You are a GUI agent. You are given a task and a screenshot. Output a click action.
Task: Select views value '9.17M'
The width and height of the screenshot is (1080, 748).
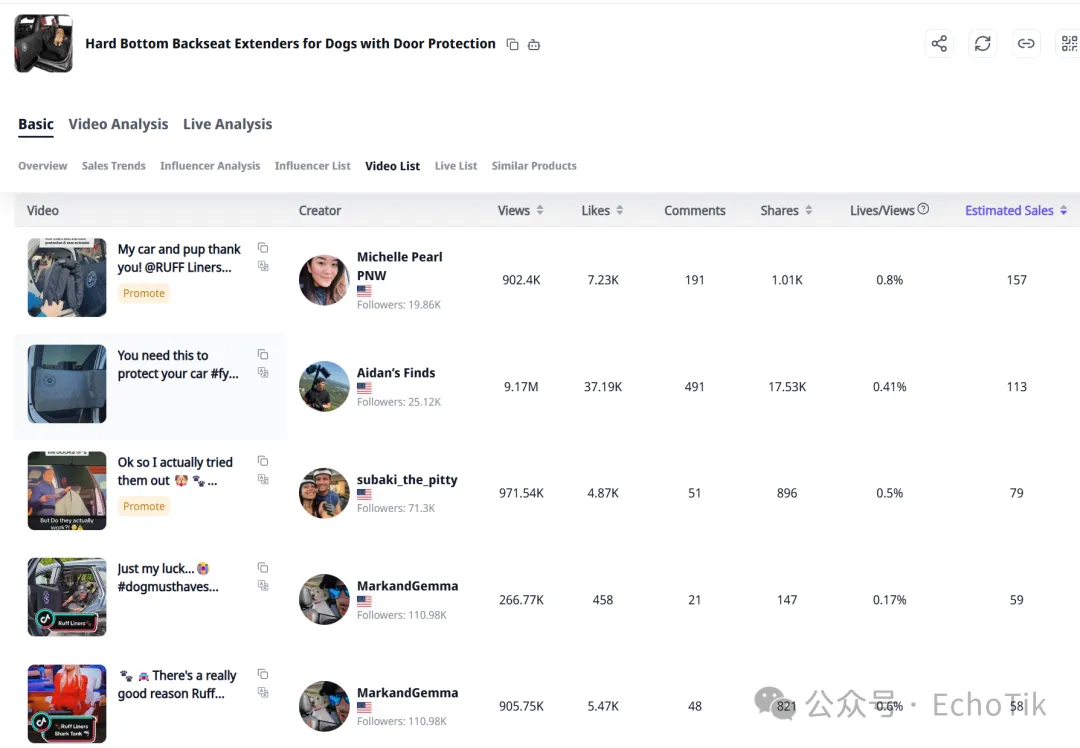pos(521,387)
